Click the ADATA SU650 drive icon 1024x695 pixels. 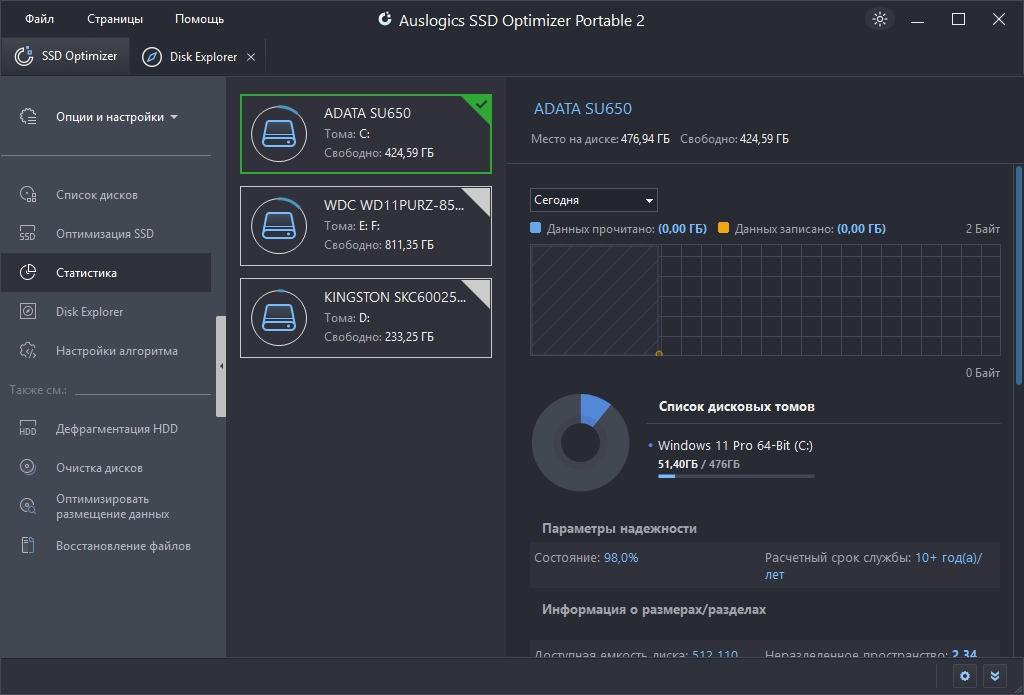point(279,134)
